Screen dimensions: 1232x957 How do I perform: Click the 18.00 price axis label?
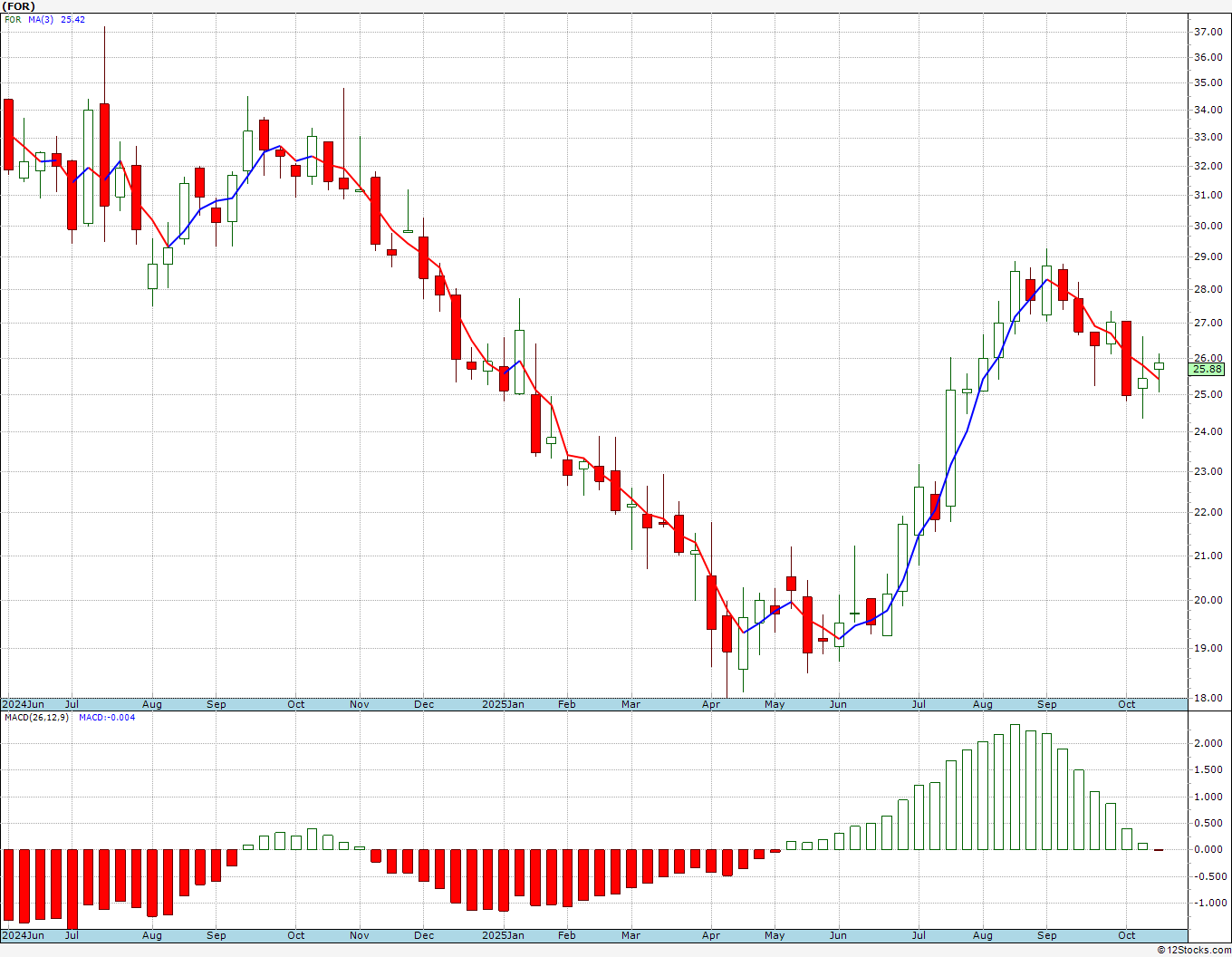(1208, 698)
